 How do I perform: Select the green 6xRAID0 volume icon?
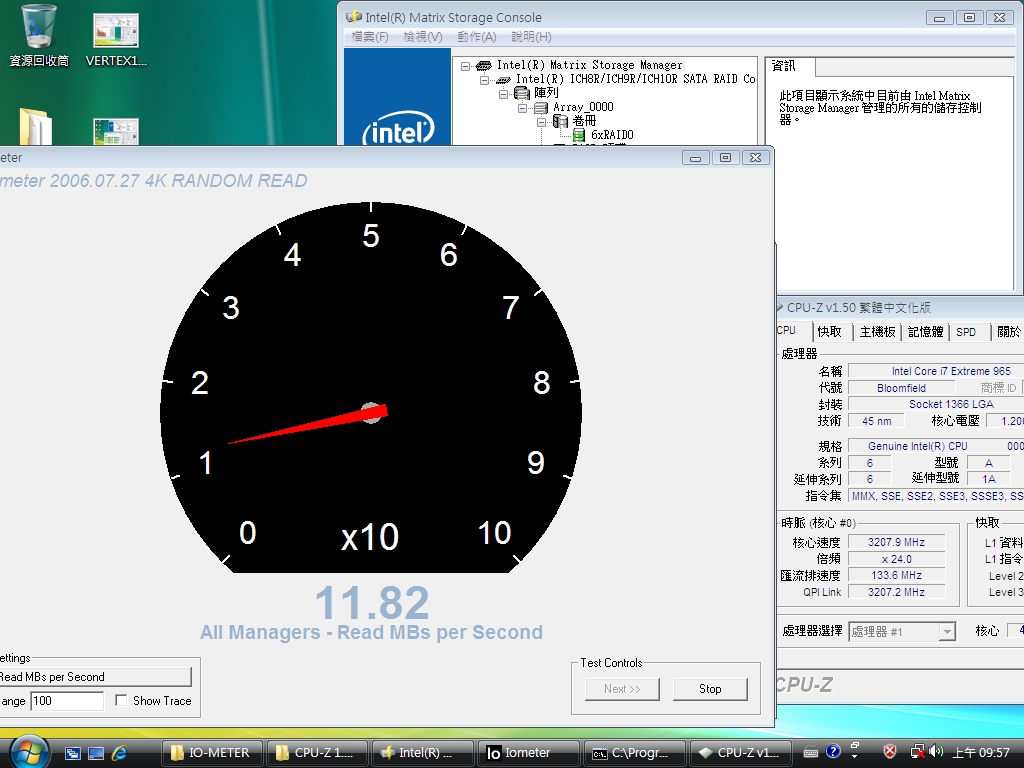pyautogui.click(x=579, y=135)
